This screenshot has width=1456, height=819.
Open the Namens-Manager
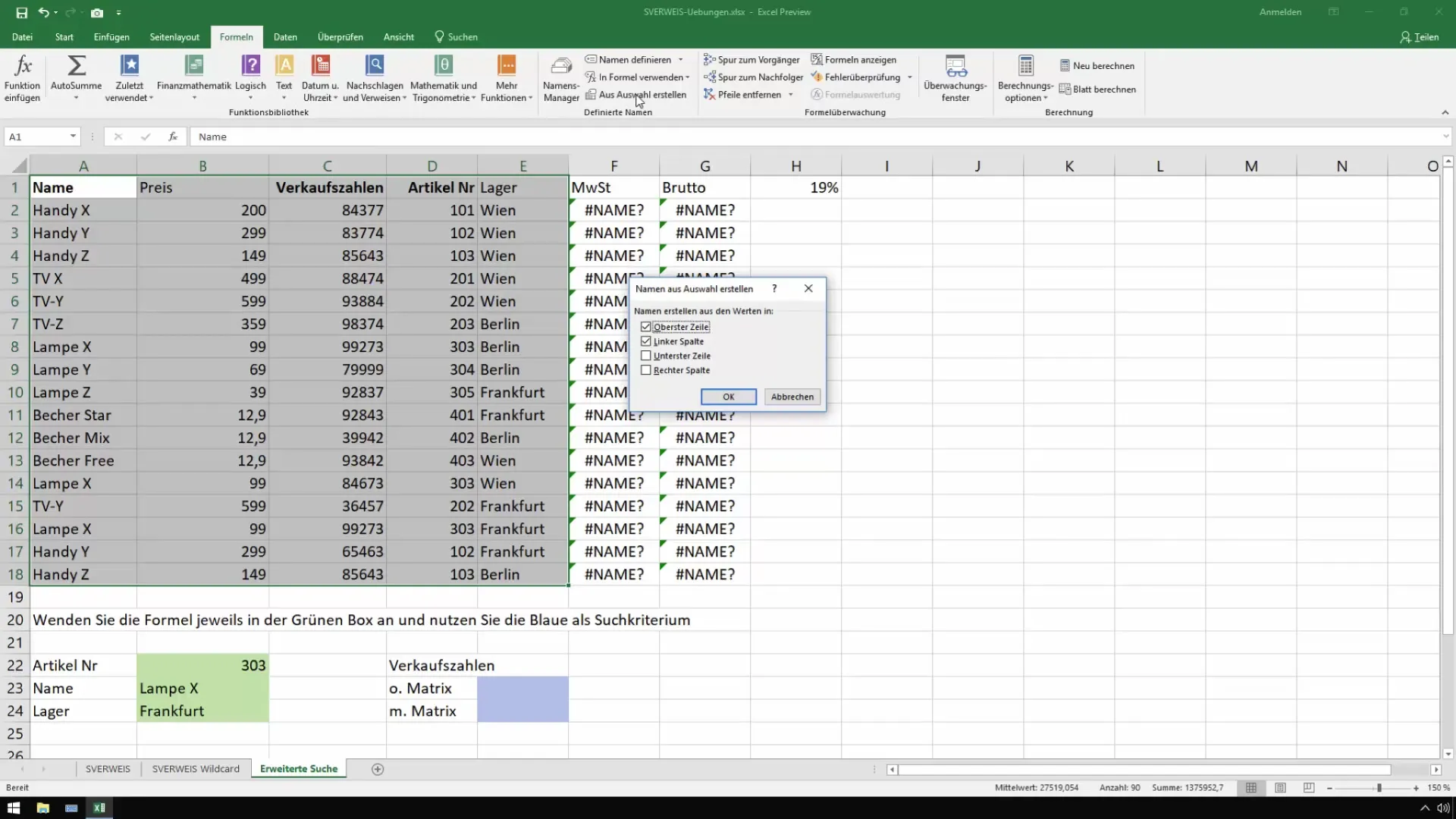click(561, 78)
